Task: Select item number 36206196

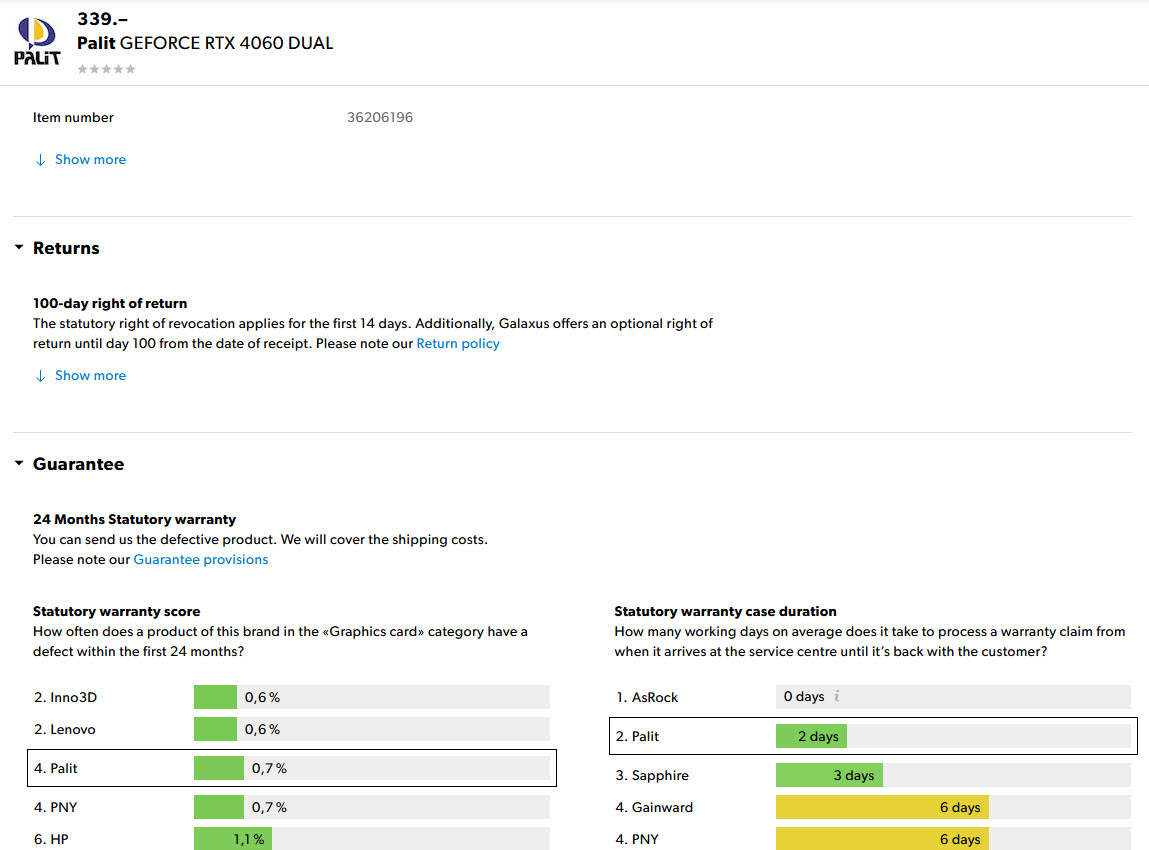Action: point(380,117)
